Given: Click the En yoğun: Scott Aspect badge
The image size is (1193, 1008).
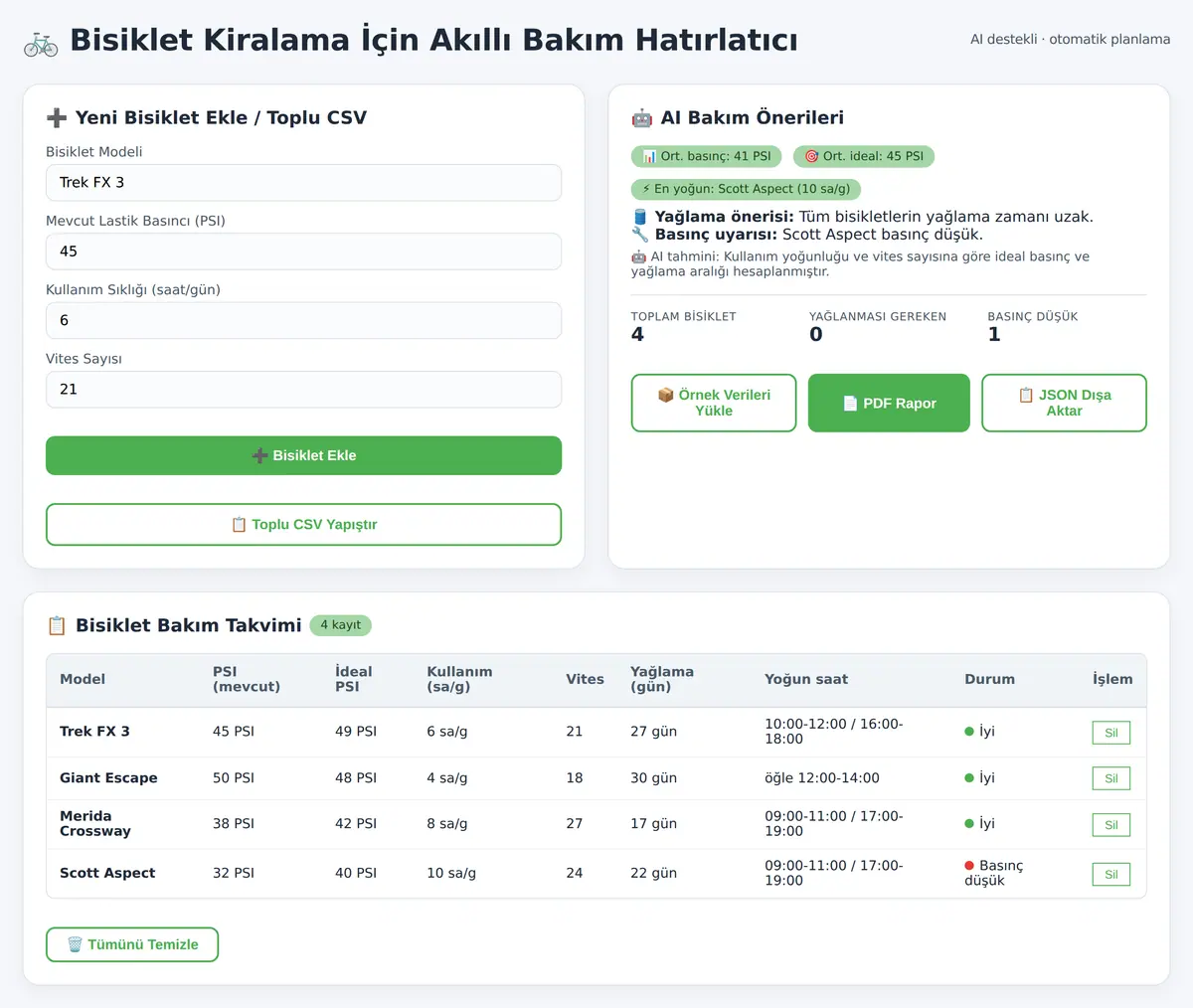Looking at the screenshot, I should click(746, 189).
